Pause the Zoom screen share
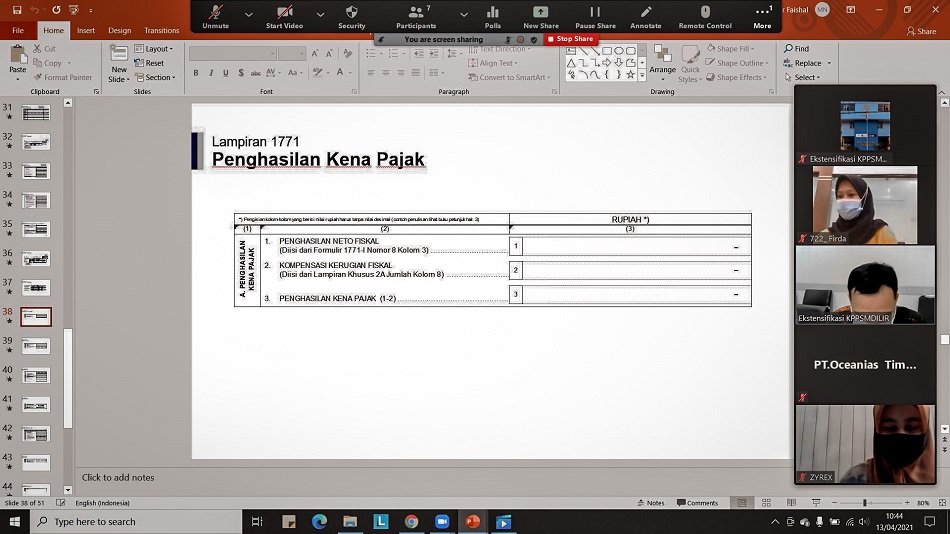Image resolution: width=950 pixels, height=534 pixels. [x=595, y=16]
